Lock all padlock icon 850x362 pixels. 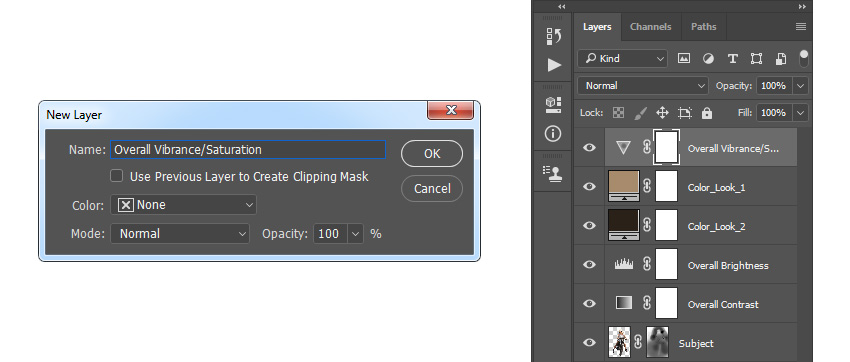[x=706, y=113]
